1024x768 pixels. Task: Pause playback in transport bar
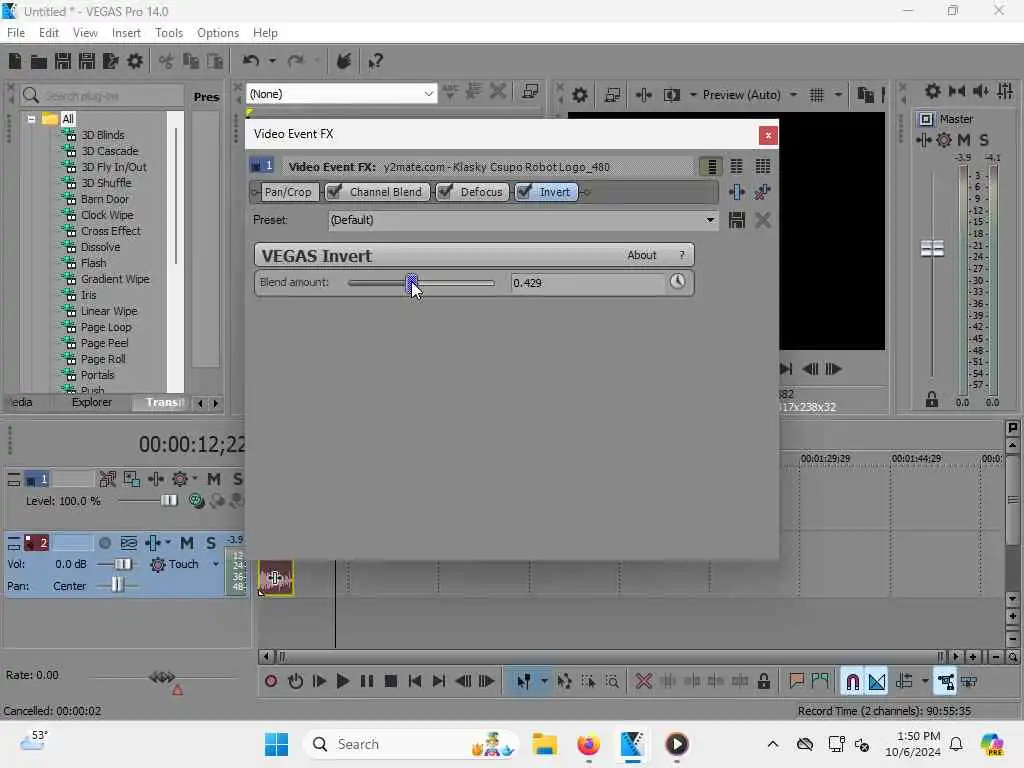pos(367,682)
